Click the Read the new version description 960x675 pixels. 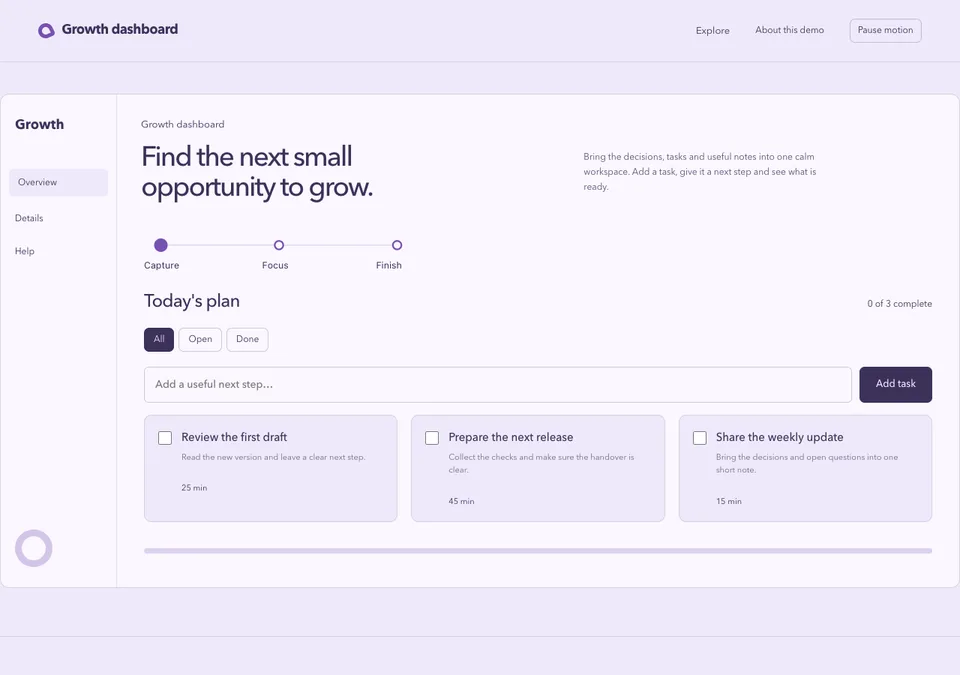coord(273,457)
